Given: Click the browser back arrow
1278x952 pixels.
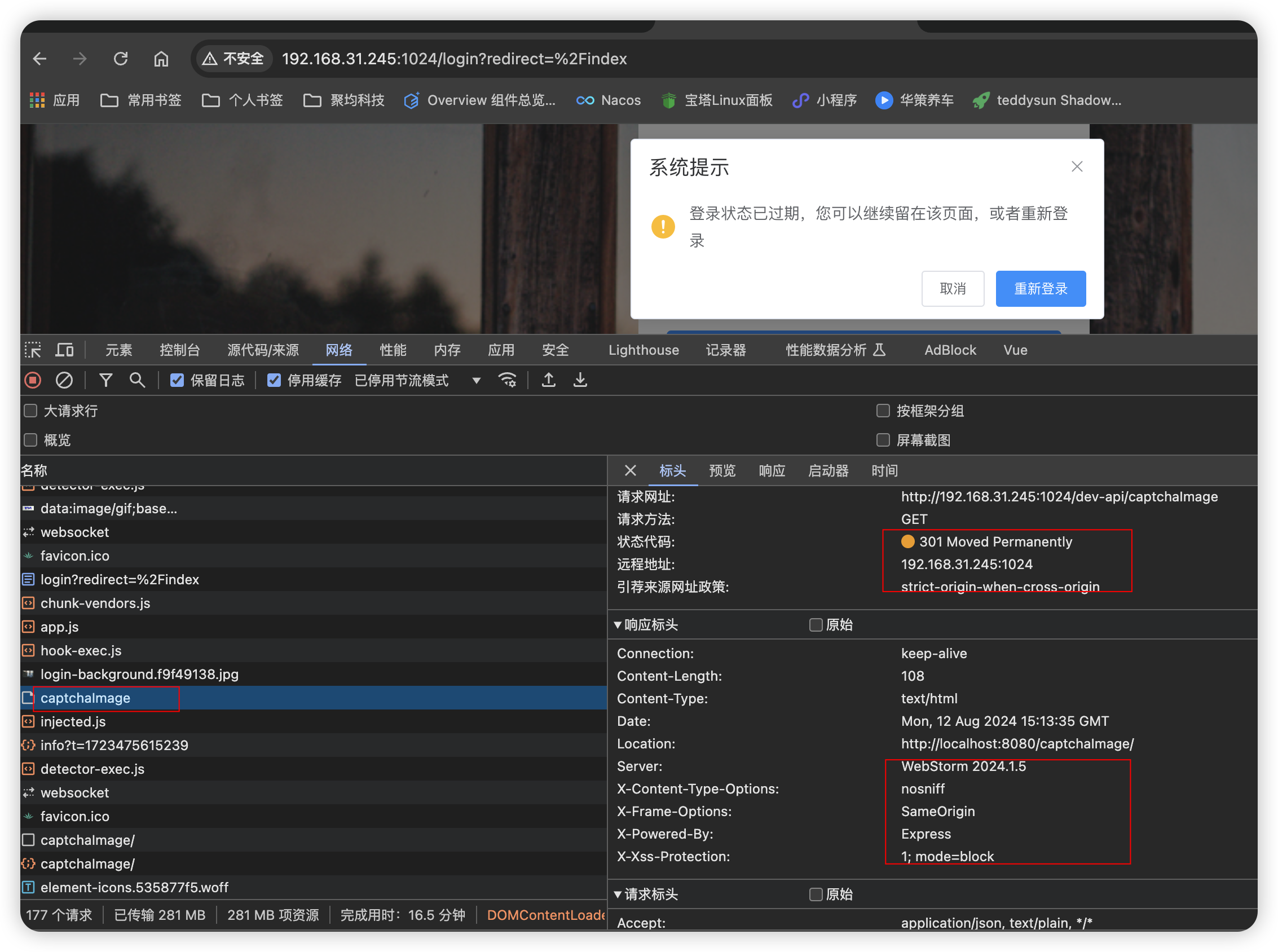Looking at the screenshot, I should point(39,59).
